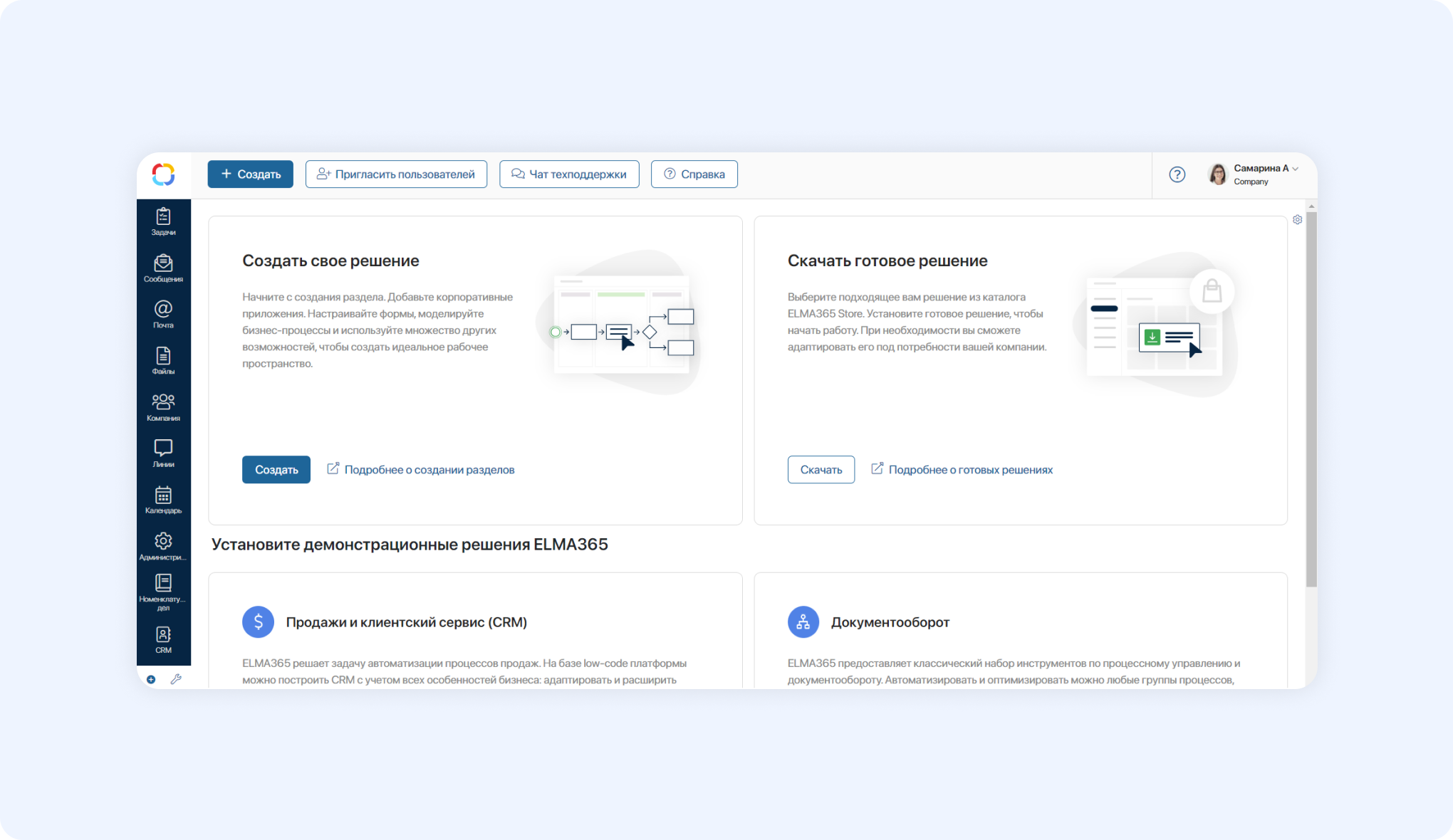The height and width of the screenshot is (840, 1453).
Task: Open Чат техподдержки
Action: click(569, 174)
